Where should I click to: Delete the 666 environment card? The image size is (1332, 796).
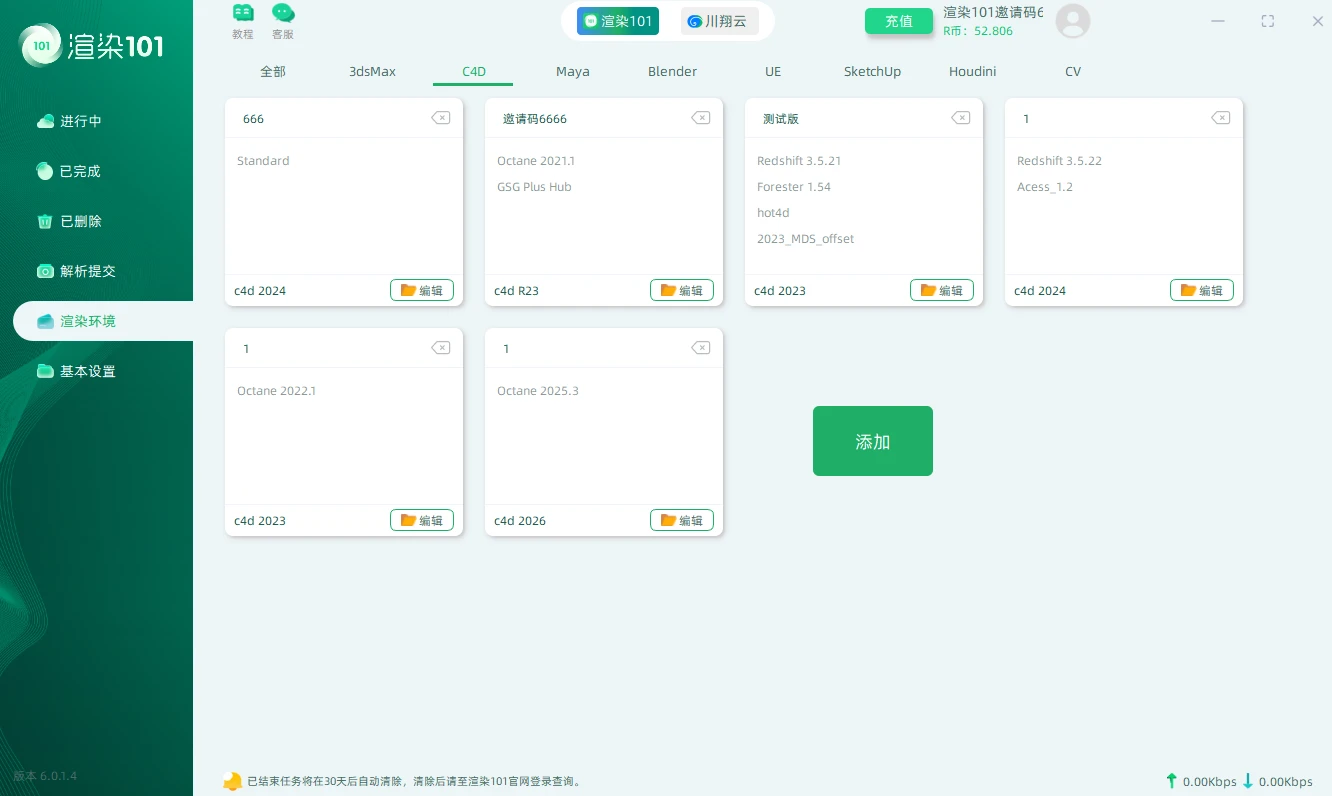[x=441, y=118]
